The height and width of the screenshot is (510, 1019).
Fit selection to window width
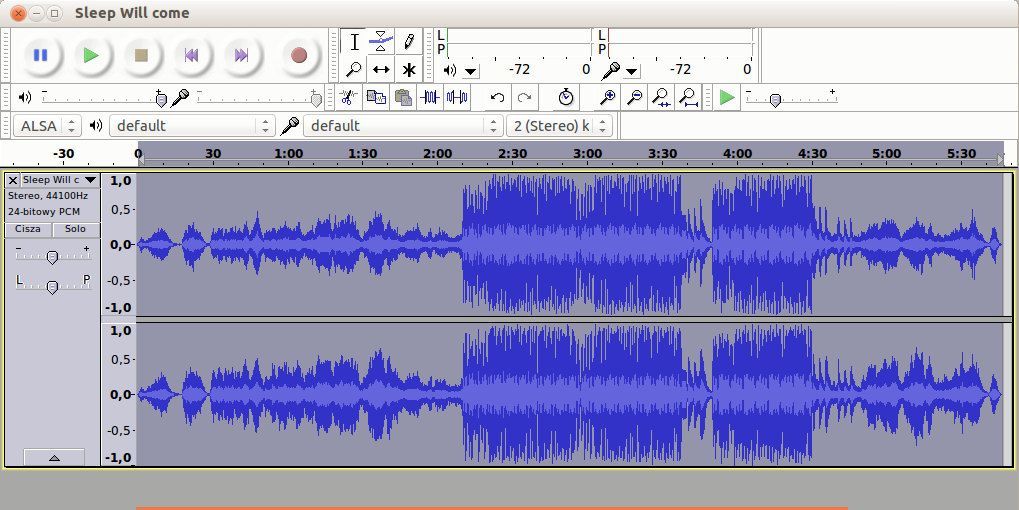[x=662, y=97]
